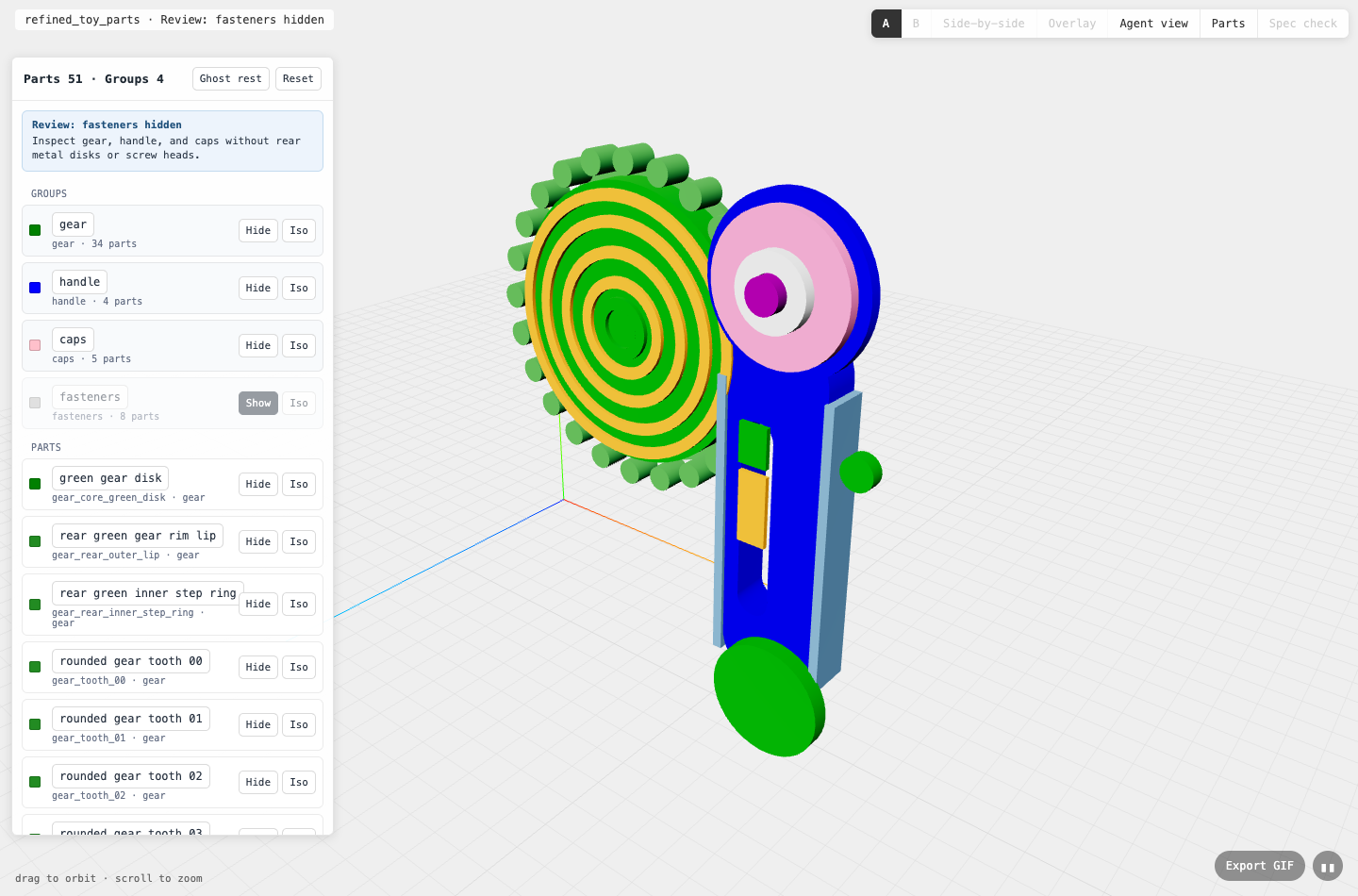Image resolution: width=1358 pixels, height=896 pixels.
Task: Select the fasteners group name label
Action: point(90,397)
